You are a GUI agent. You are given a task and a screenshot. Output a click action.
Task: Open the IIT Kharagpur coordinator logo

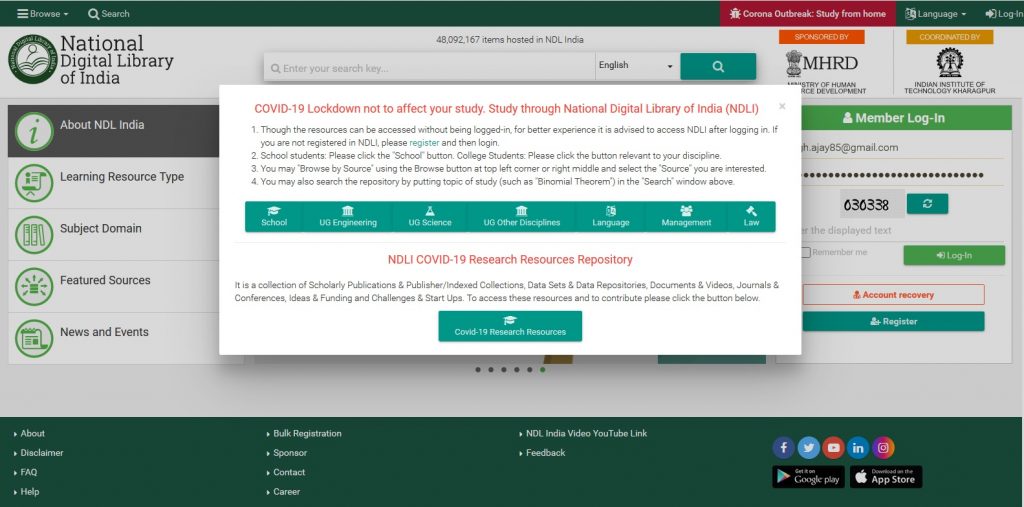(950, 71)
